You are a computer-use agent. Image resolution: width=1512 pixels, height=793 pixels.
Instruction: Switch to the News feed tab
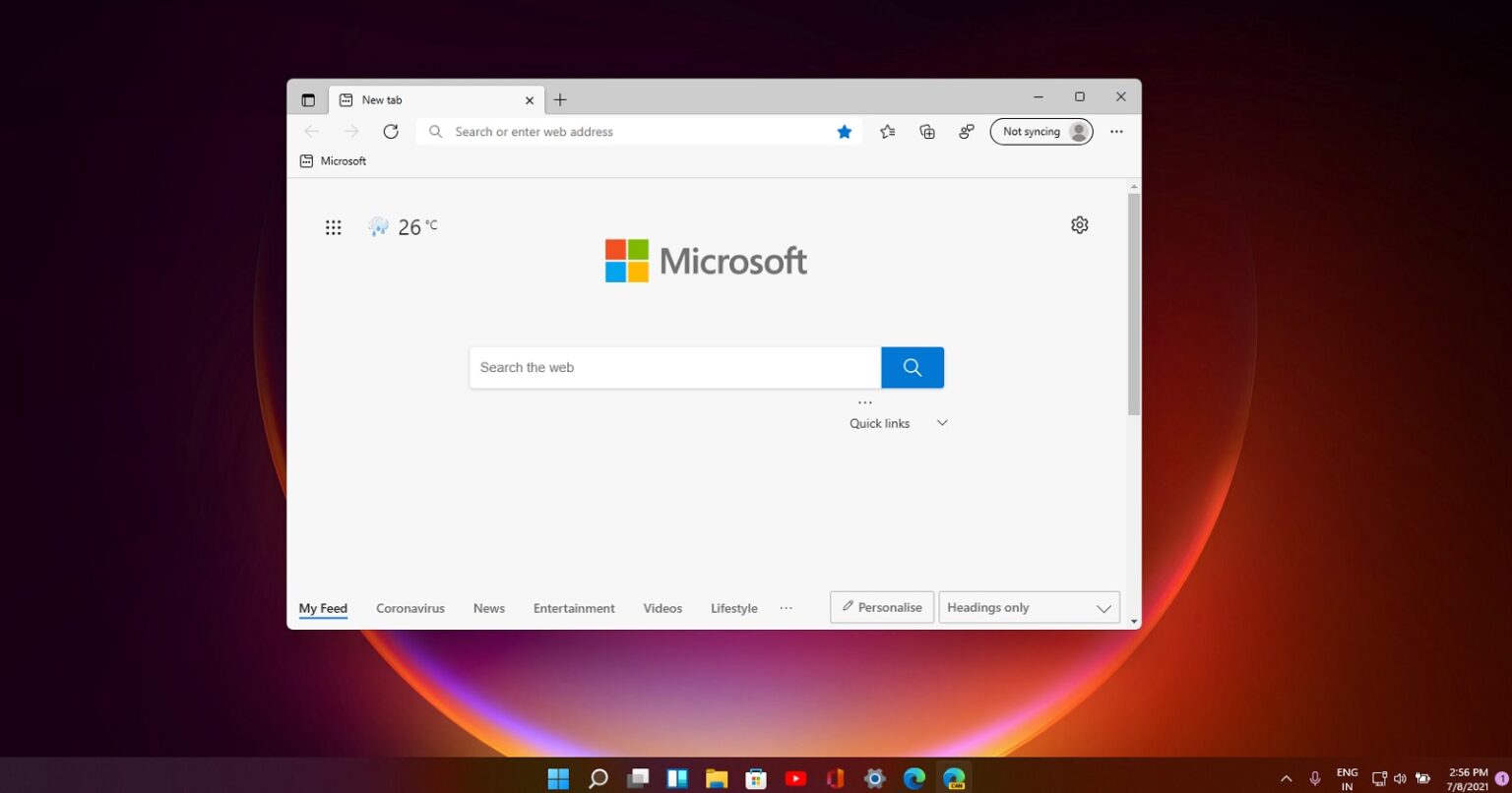tap(488, 608)
